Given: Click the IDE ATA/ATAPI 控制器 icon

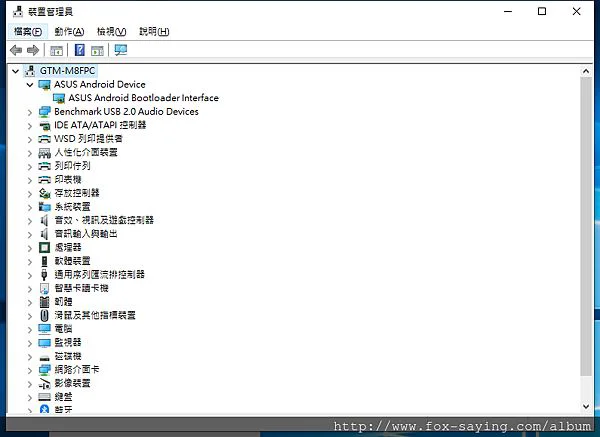Looking at the screenshot, I should point(44,126).
